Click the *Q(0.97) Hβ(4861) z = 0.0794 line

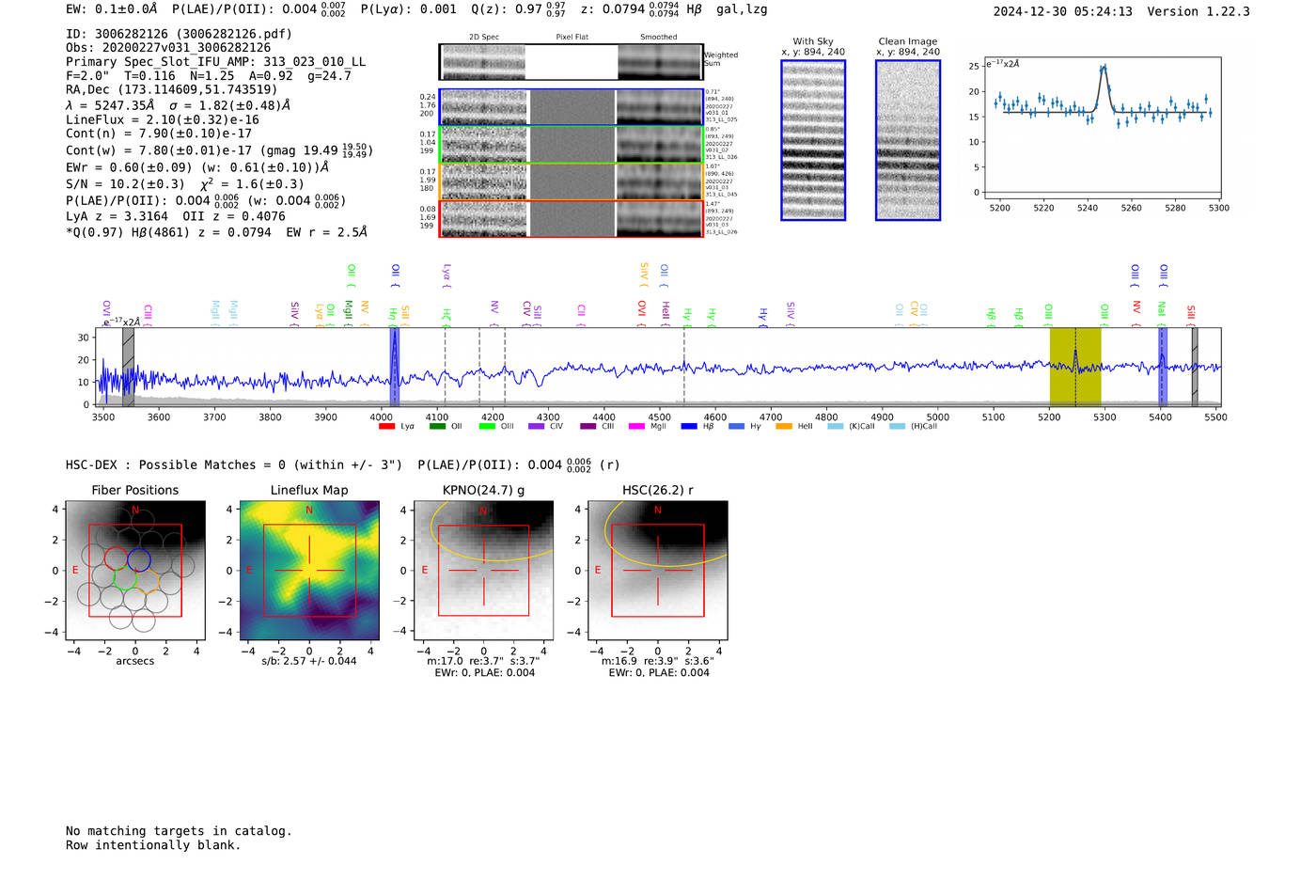[216, 232]
